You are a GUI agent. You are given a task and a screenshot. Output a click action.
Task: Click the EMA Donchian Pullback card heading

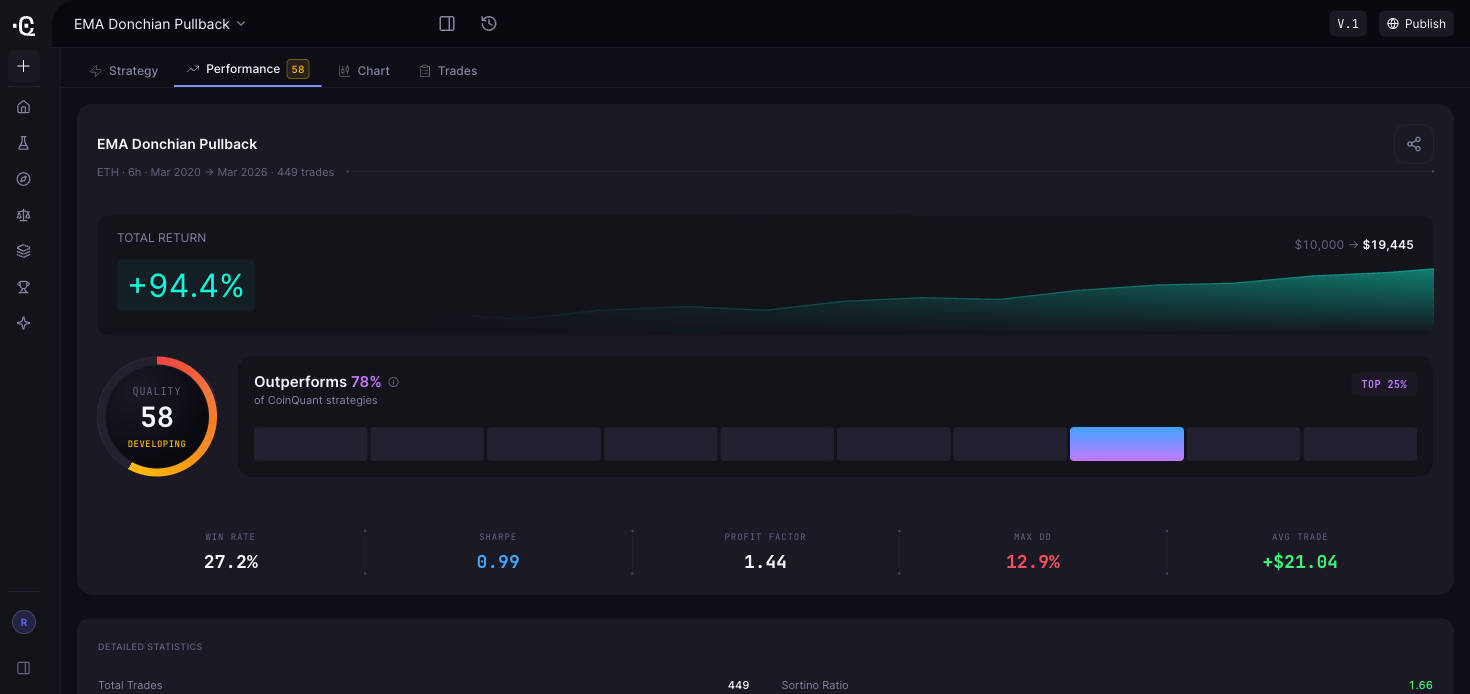point(177,144)
